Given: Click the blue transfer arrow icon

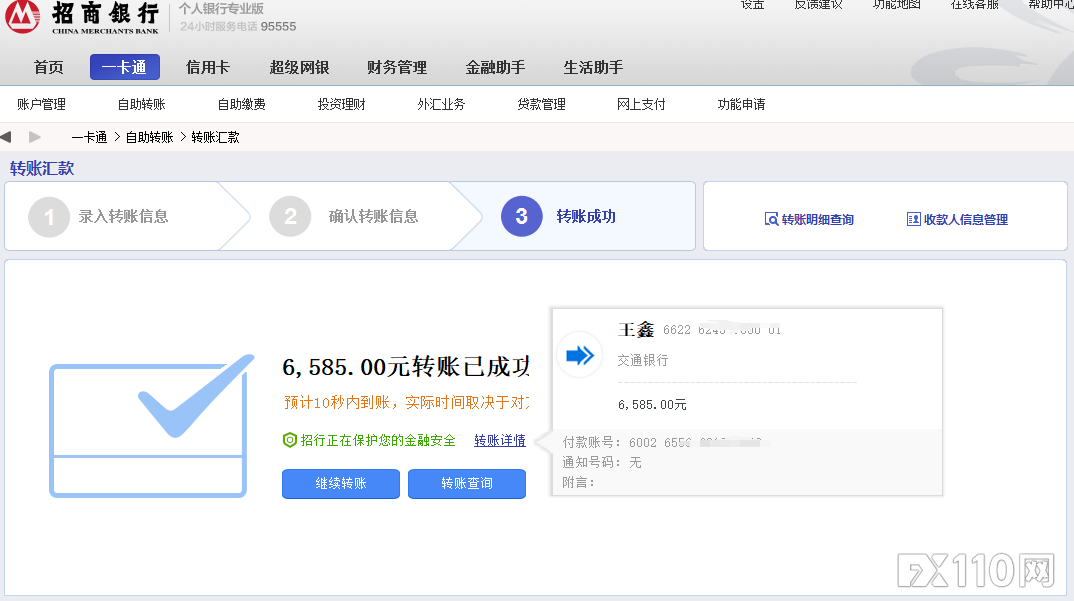Looking at the screenshot, I should point(579,355).
